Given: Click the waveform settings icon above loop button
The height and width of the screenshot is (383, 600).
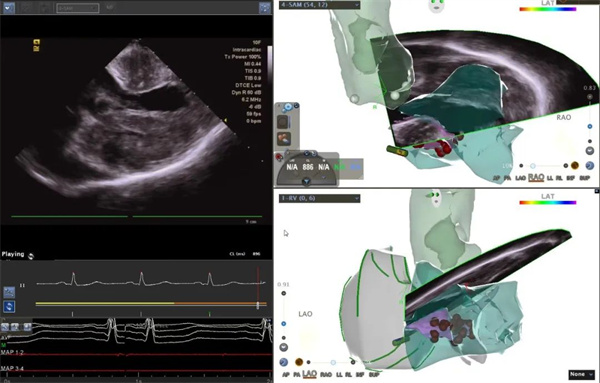Looking at the screenshot, I should [x=9, y=292].
